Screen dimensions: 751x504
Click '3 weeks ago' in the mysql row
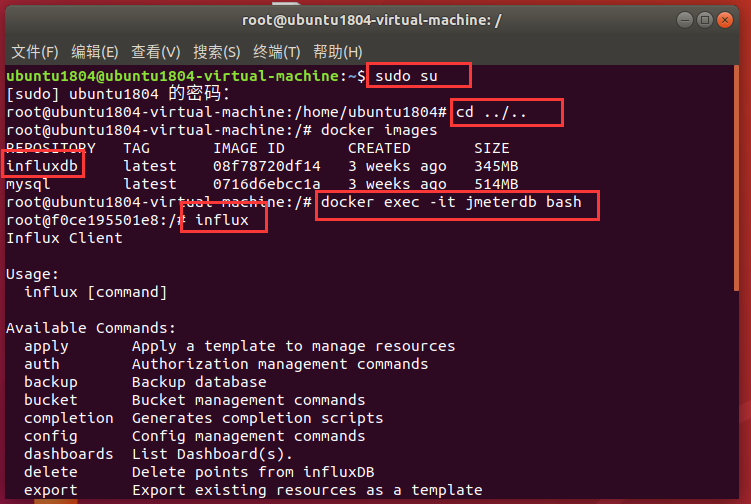(x=397, y=184)
